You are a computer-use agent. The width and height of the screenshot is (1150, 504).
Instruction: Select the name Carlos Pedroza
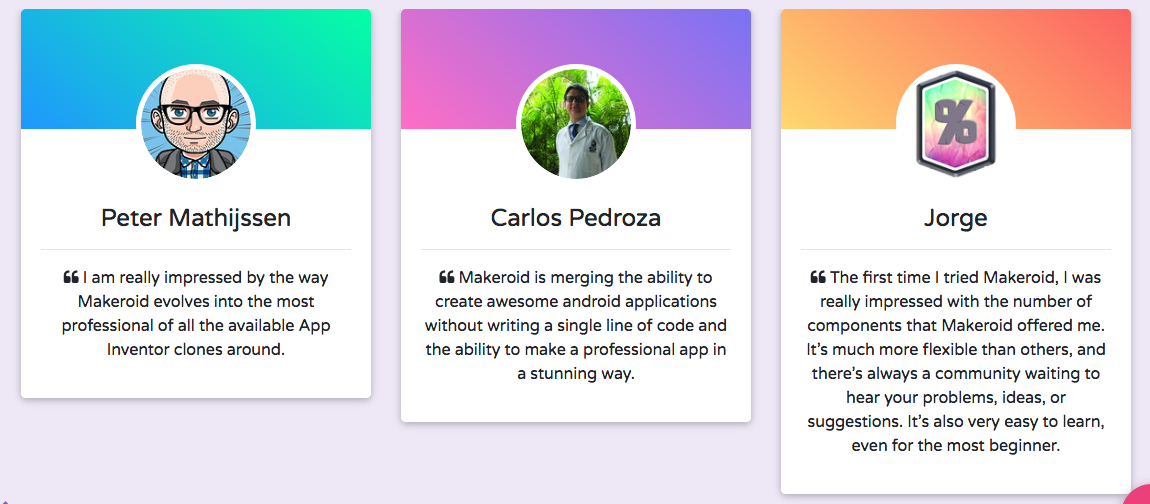[576, 217]
